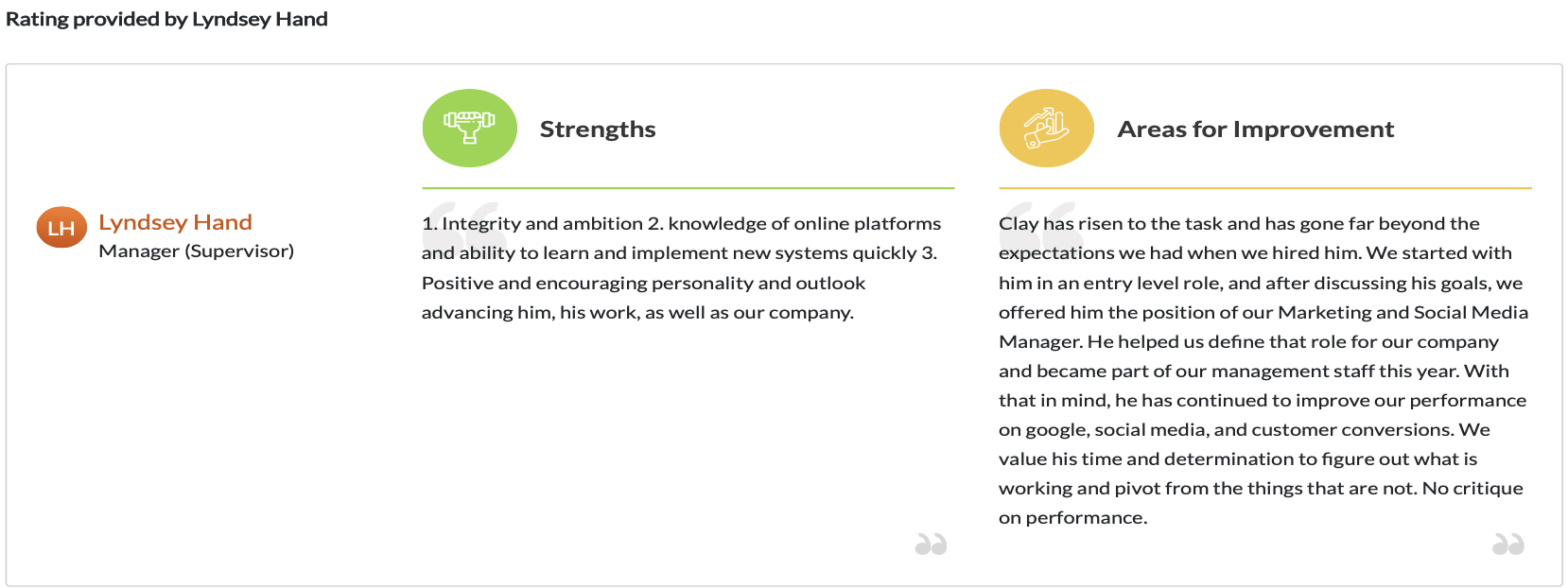Click the Areas for Improvement heading
This screenshot has width=1568, height=588.
(x=1255, y=130)
